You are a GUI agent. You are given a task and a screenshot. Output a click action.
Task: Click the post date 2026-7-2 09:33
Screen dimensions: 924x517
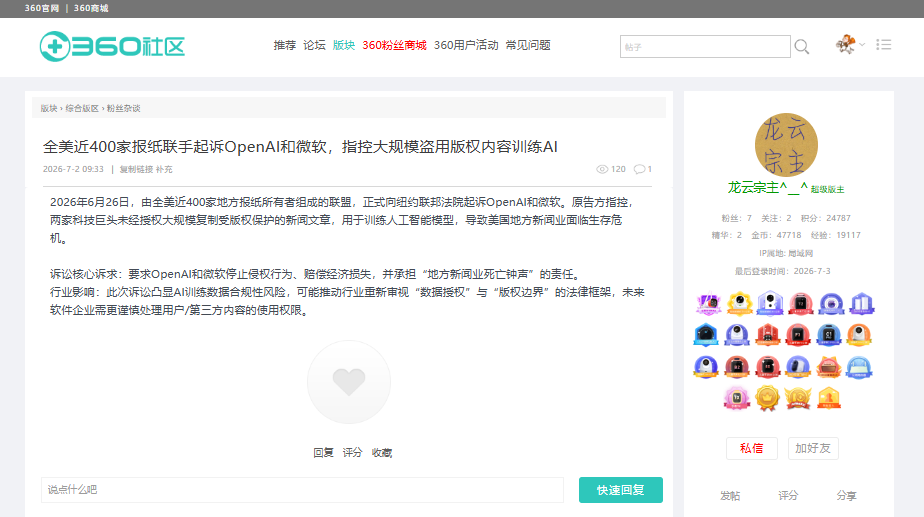(73, 169)
